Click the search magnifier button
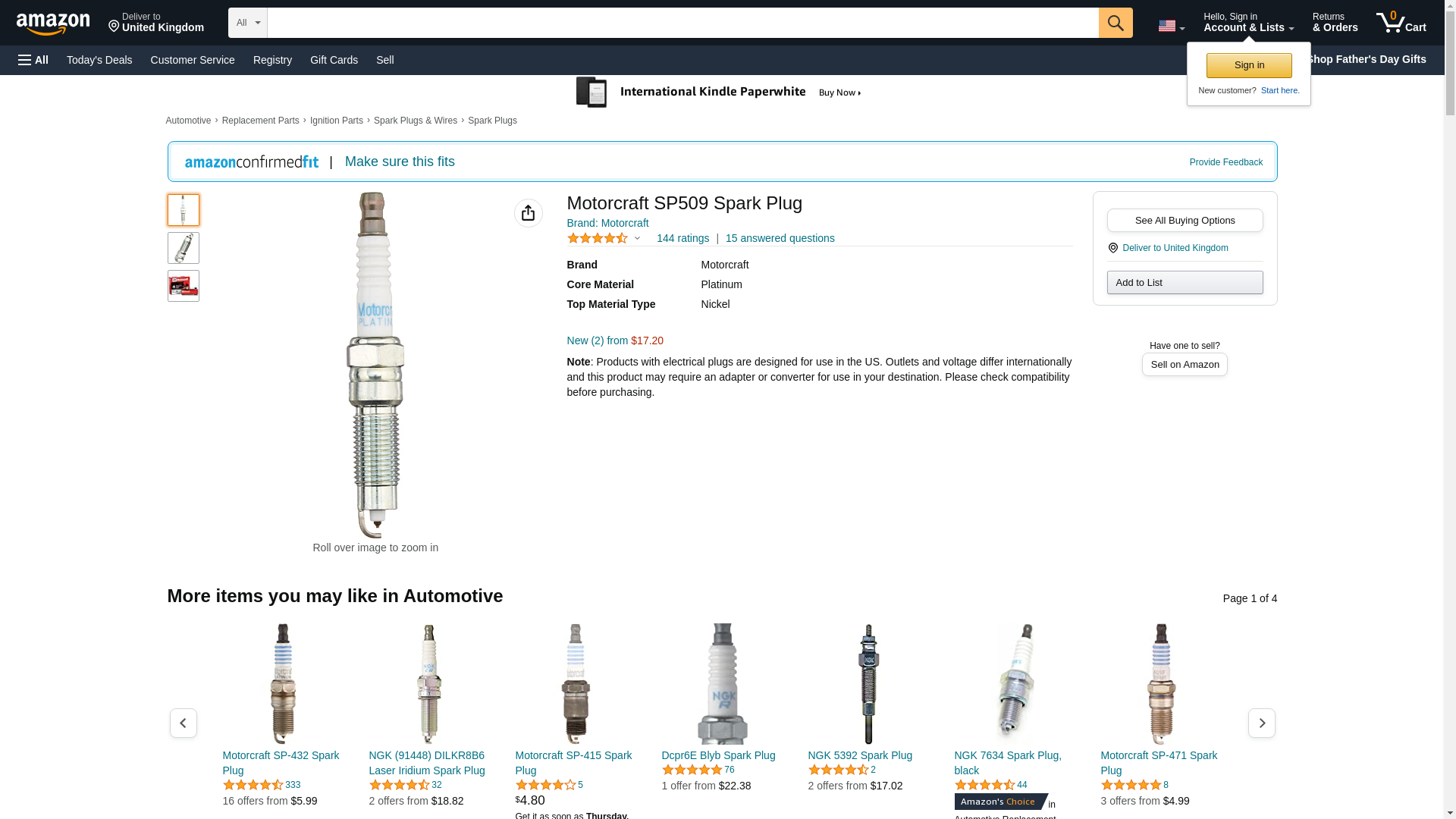 click(x=1115, y=23)
